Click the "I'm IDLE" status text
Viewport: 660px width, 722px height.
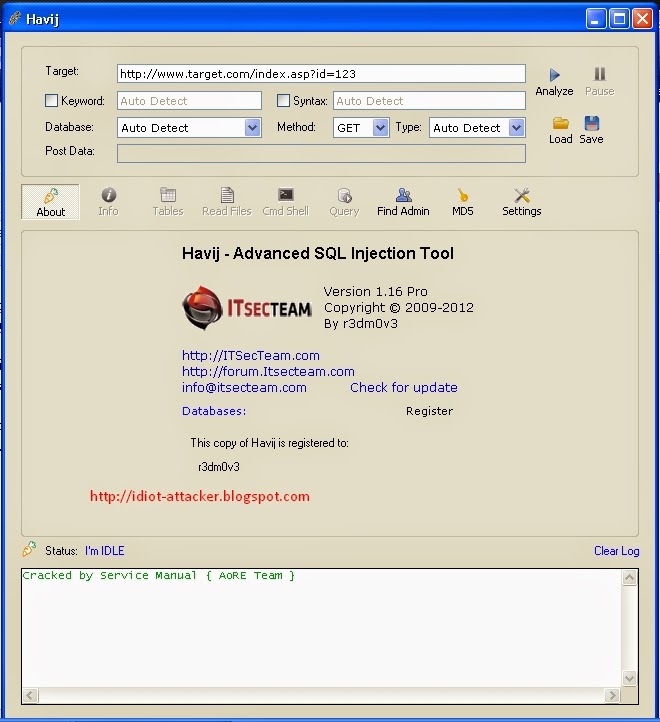point(105,551)
